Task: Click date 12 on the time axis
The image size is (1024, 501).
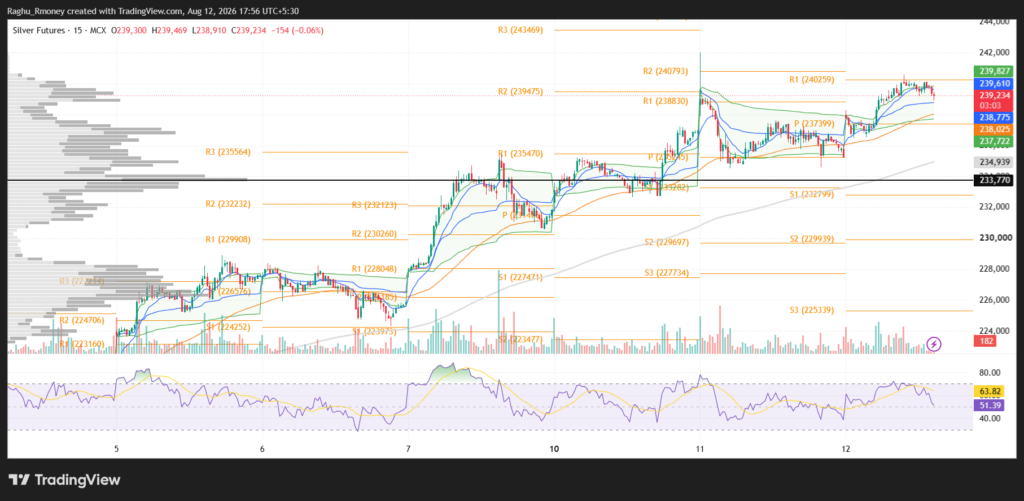Action: [x=846, y=449]
